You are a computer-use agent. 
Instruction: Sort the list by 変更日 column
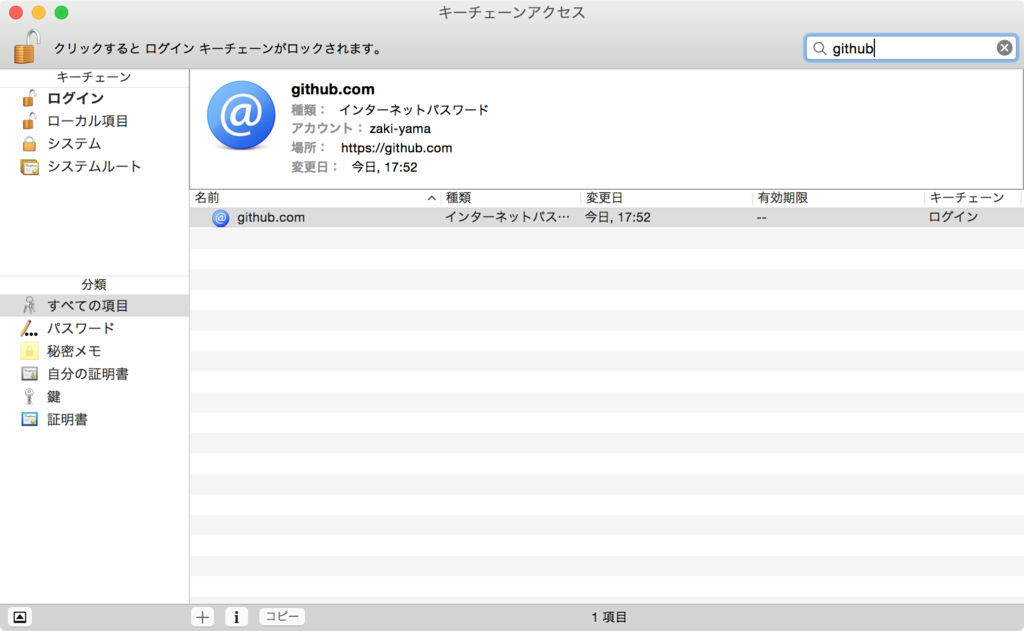[600, 197]
